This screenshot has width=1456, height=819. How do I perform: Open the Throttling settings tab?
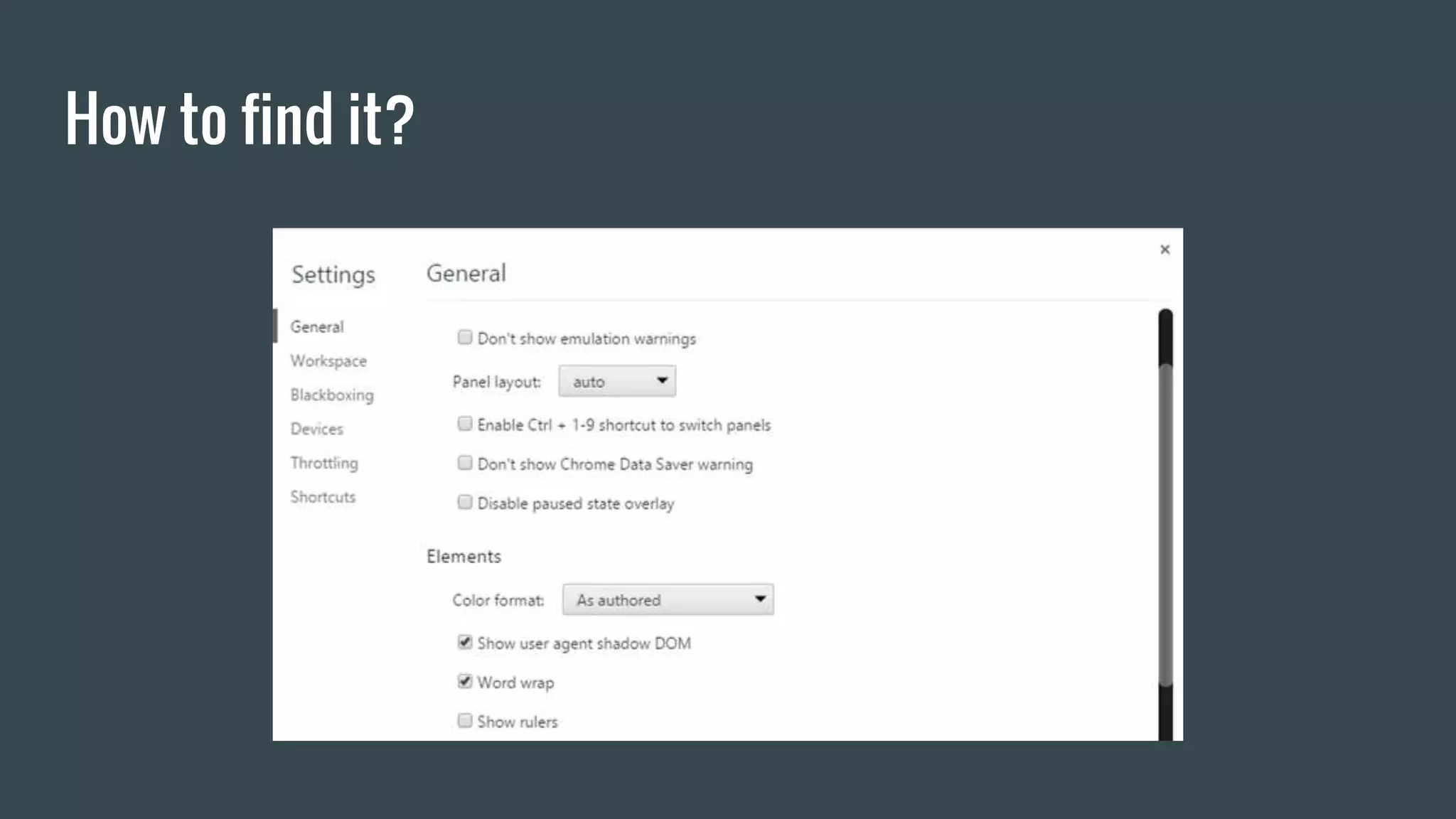324,464
